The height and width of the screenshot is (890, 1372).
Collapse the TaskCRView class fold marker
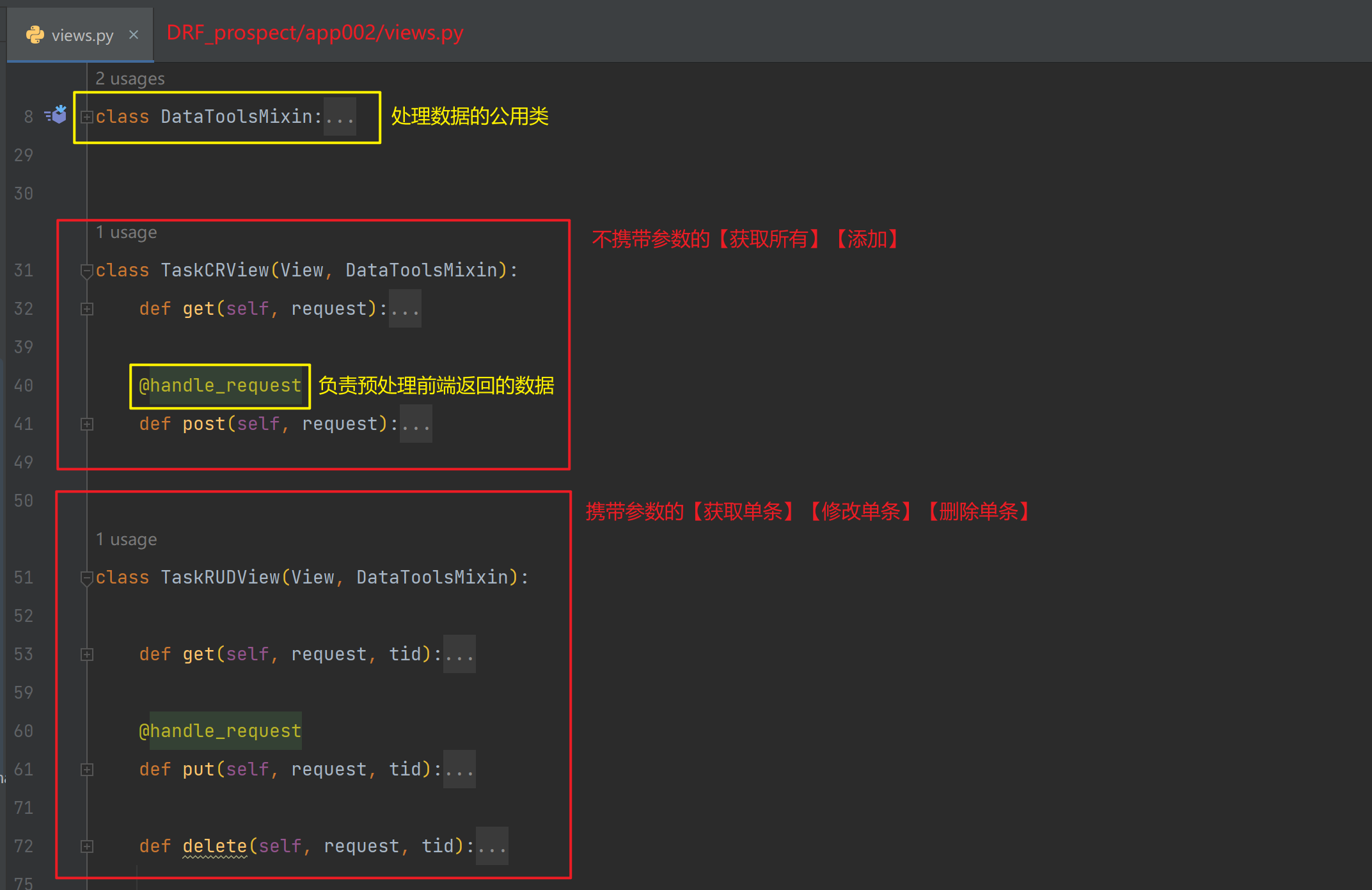[87, 271]
